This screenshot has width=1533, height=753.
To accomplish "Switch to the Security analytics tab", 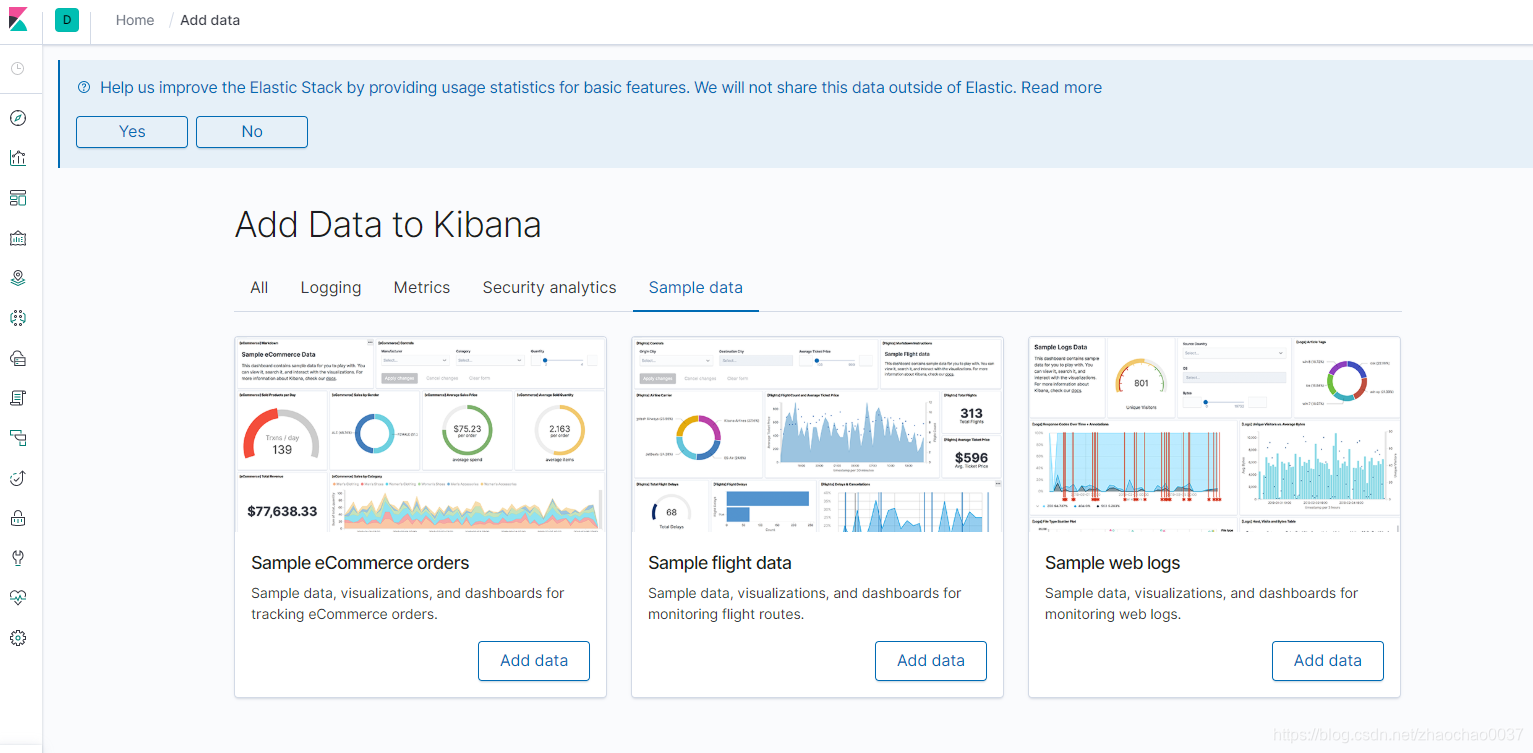I will coord(549,287).
